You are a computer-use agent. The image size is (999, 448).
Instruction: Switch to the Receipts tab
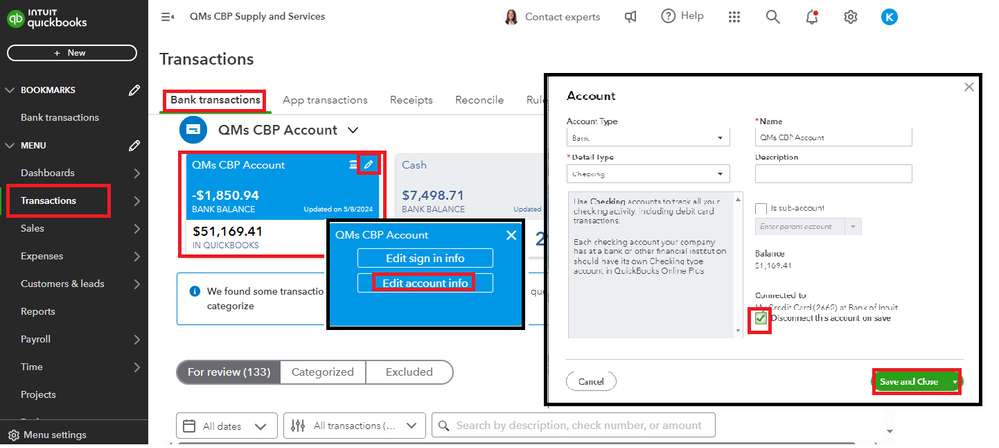(411, 100)
